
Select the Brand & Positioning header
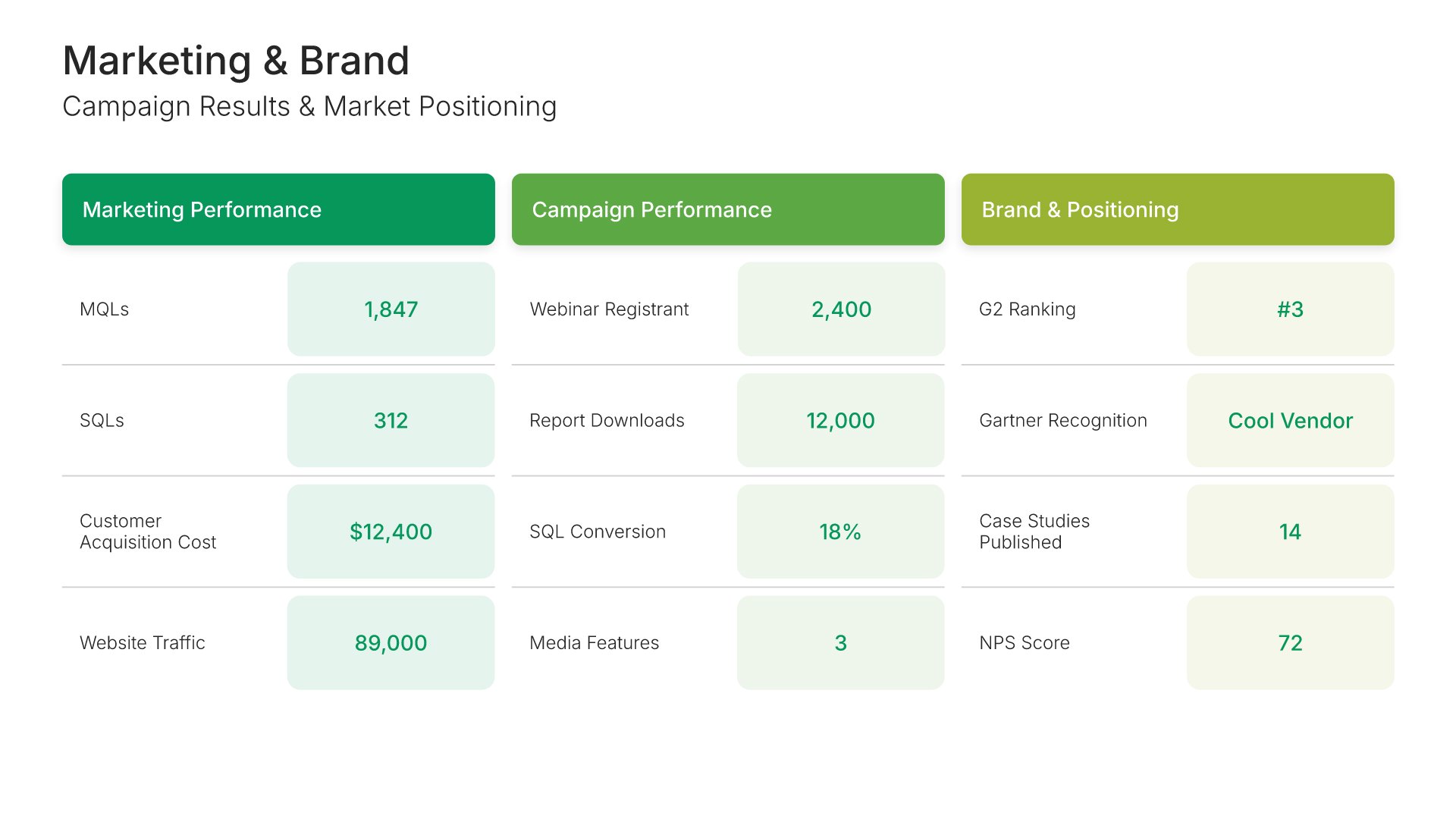point(1178,209)
